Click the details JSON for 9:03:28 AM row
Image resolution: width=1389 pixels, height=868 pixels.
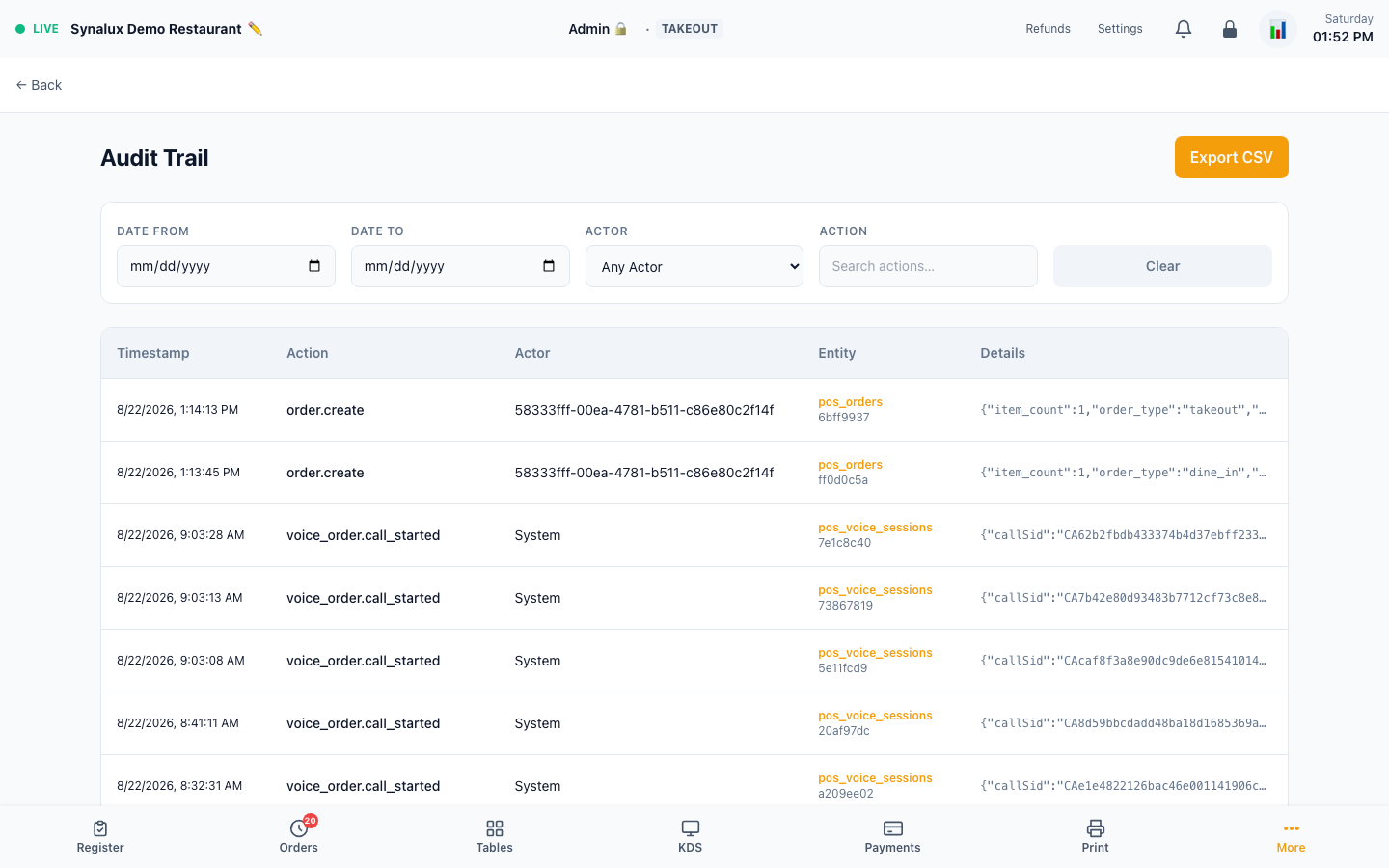pyautogui.click(x=1124, y=535)
